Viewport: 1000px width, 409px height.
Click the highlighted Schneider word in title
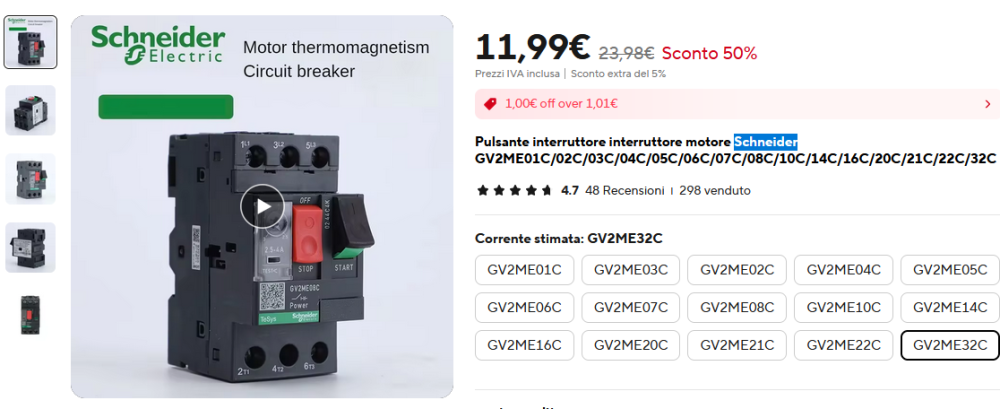click(x=765, y=141)
